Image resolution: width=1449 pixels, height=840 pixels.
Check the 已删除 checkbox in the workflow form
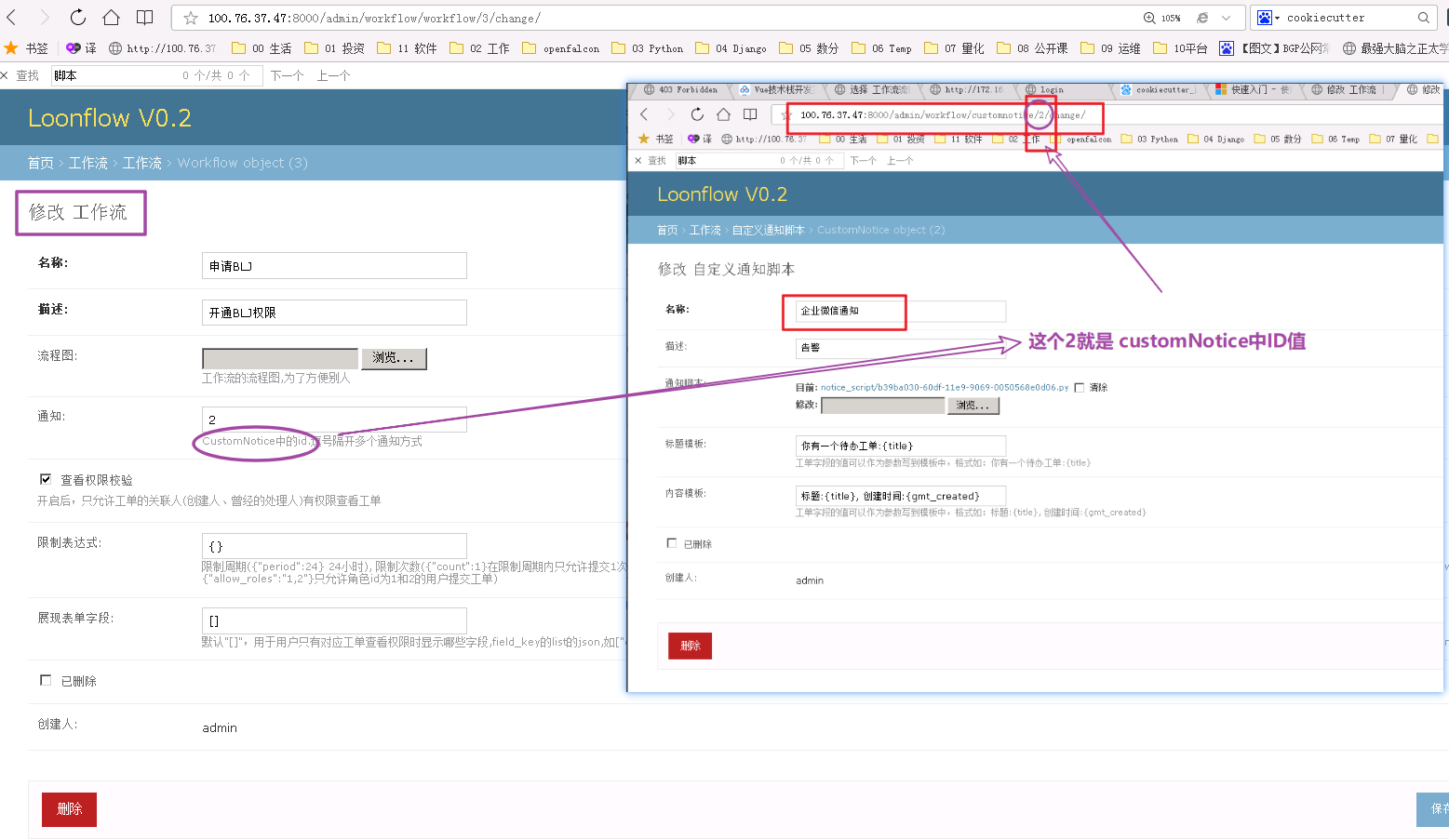(46, 680)
